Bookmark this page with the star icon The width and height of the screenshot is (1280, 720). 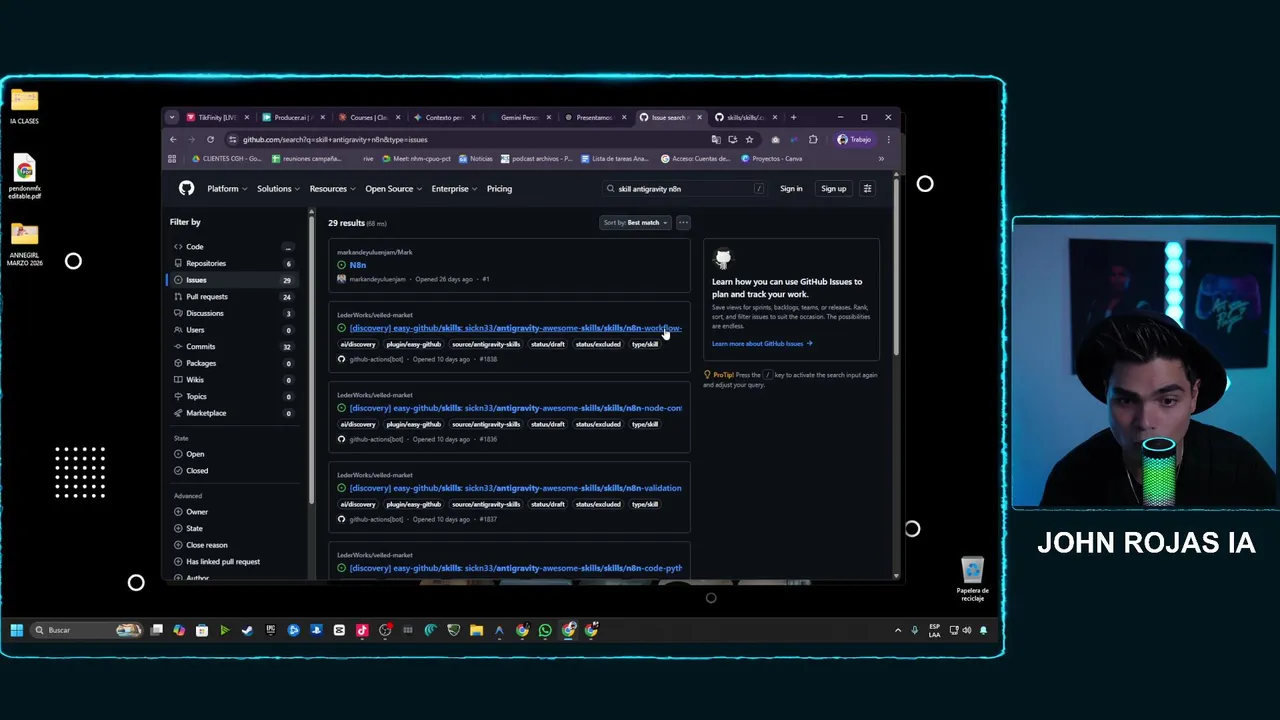point(749,140)
